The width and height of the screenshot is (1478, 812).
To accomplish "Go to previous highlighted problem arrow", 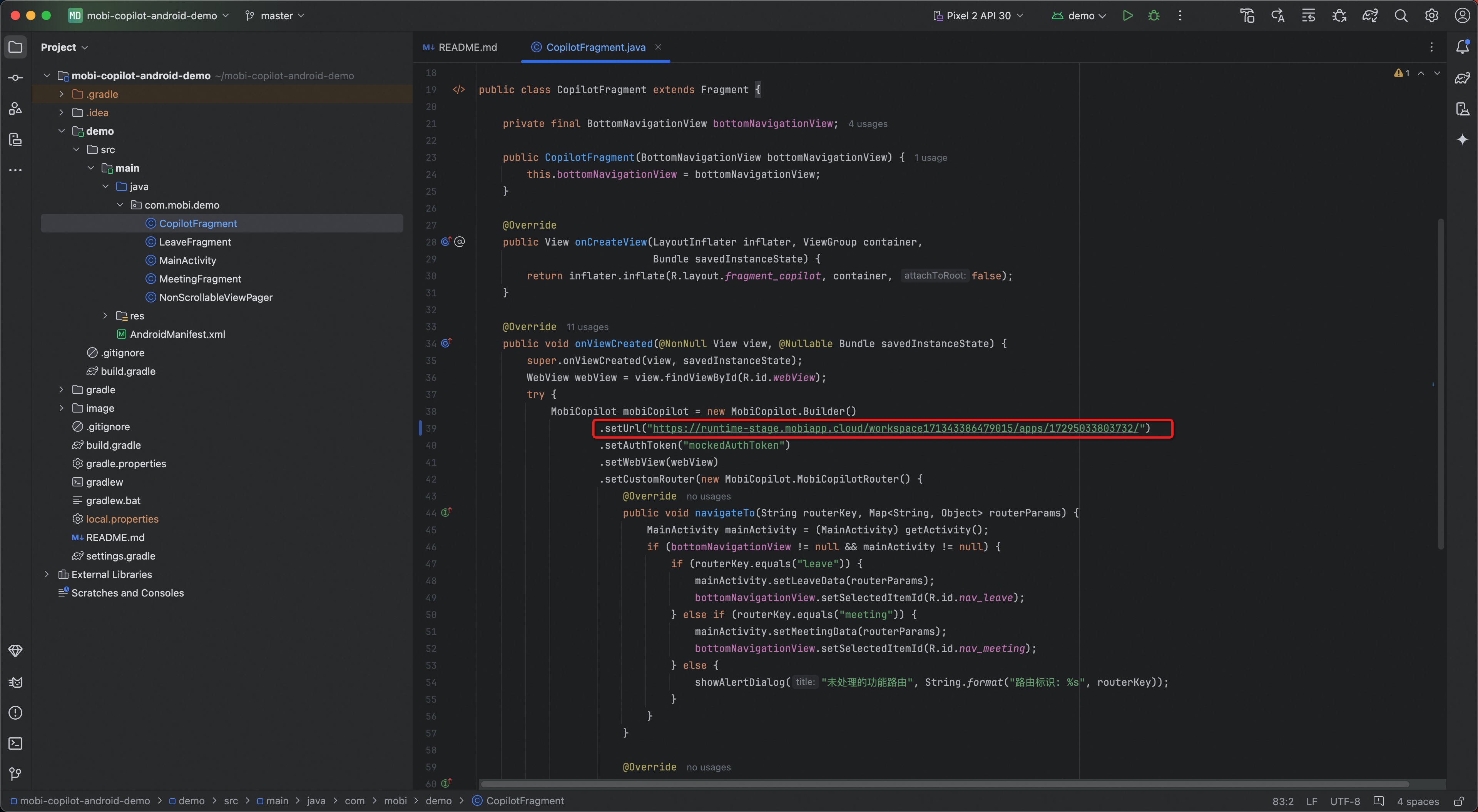I will point(1421,73).
